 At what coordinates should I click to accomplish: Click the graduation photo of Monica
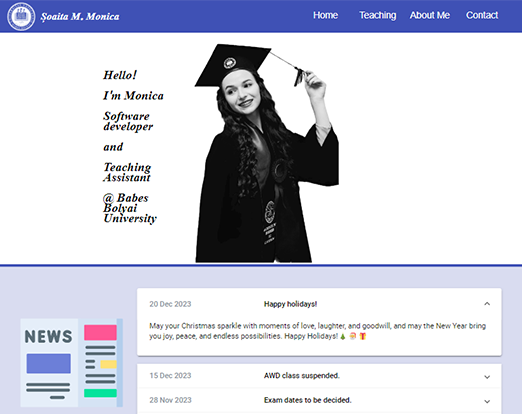pos(267,153)
